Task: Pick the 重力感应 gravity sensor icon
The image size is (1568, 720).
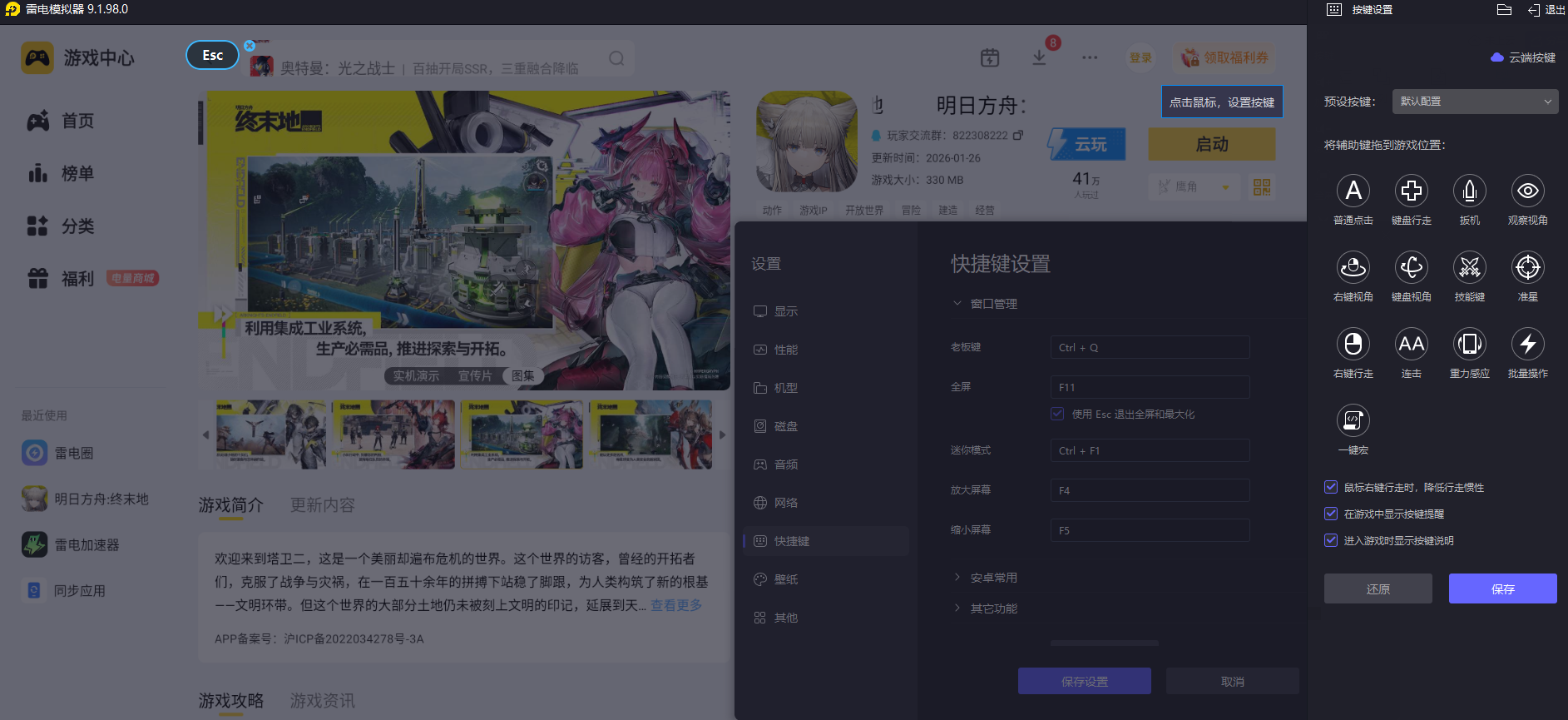Action: click(1470, 344)
